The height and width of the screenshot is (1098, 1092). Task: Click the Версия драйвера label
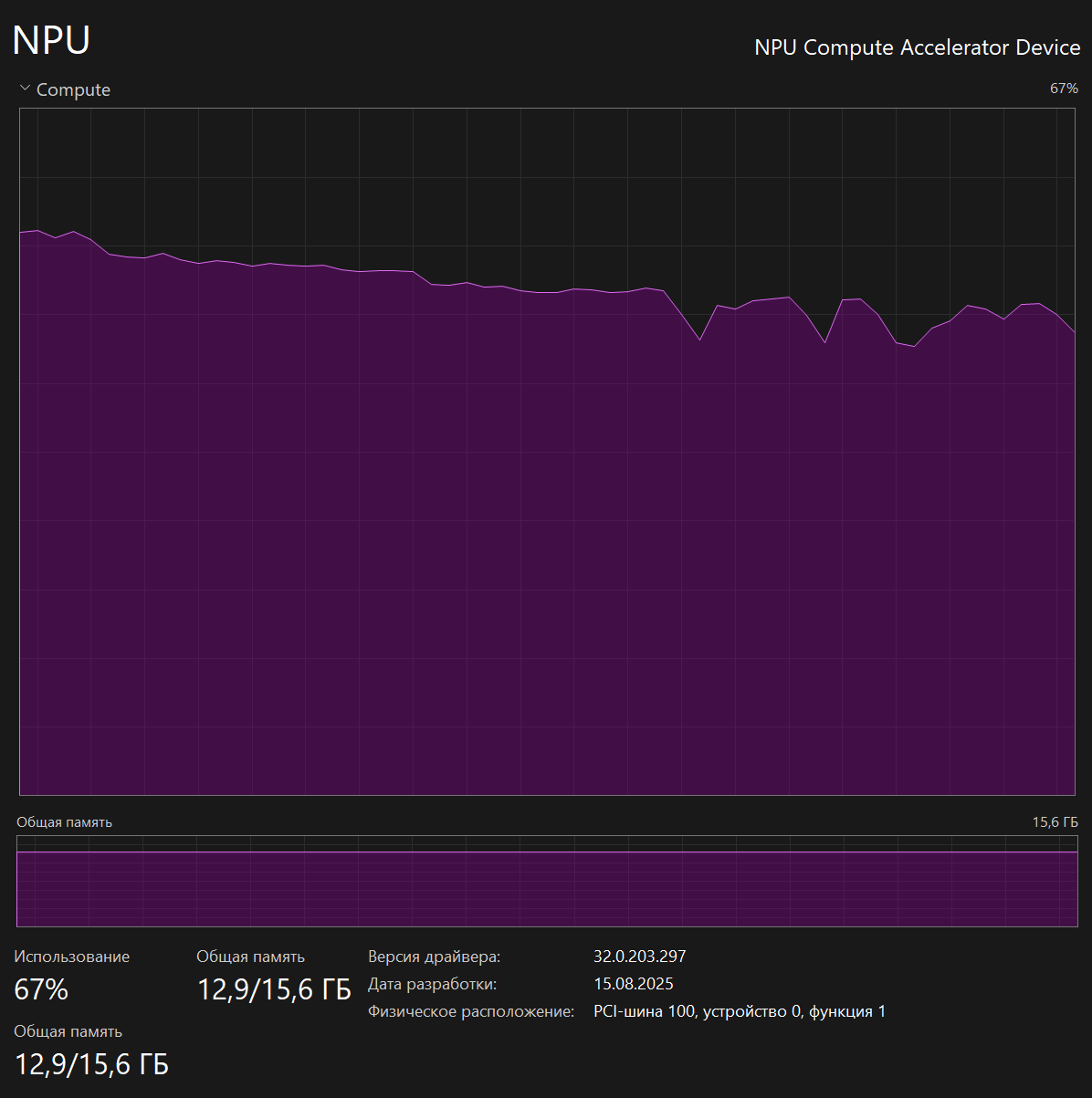(x=434, y=957)
